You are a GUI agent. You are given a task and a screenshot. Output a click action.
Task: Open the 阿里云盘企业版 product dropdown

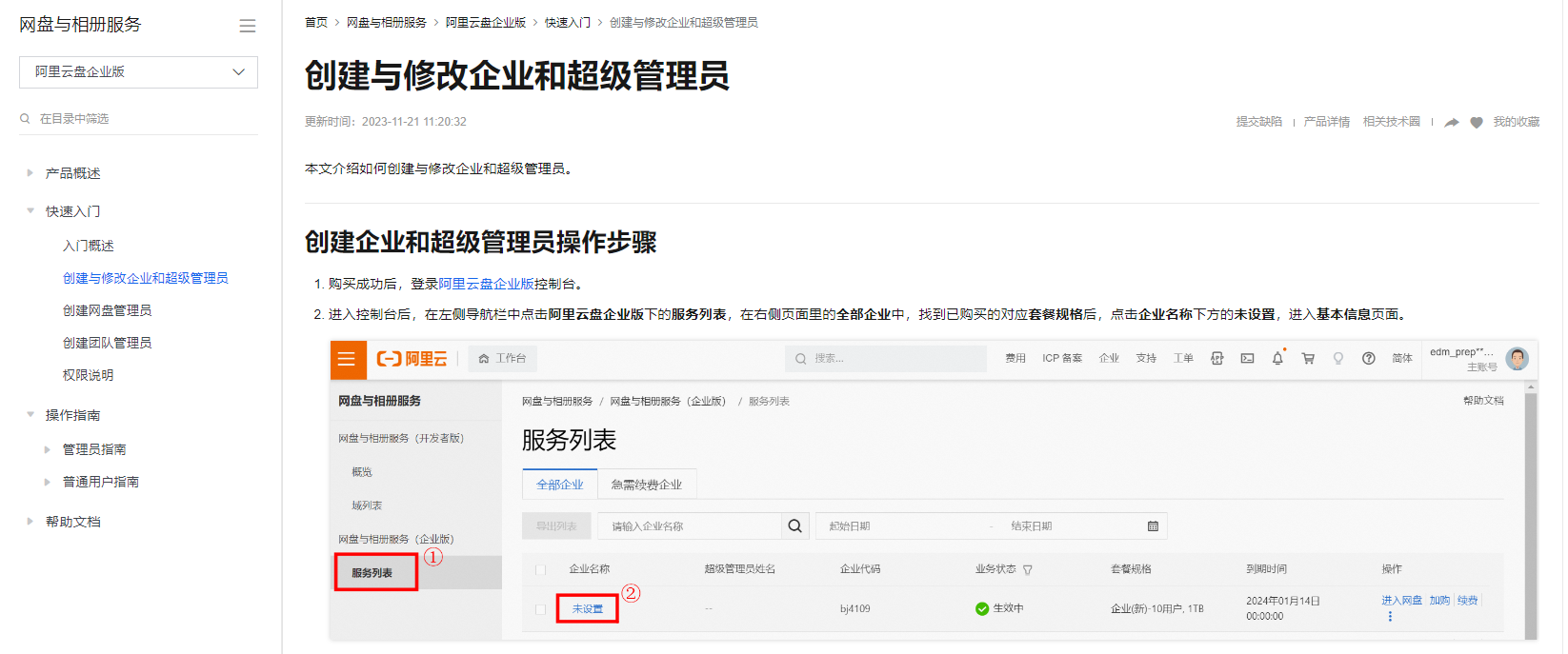point(138,72)
